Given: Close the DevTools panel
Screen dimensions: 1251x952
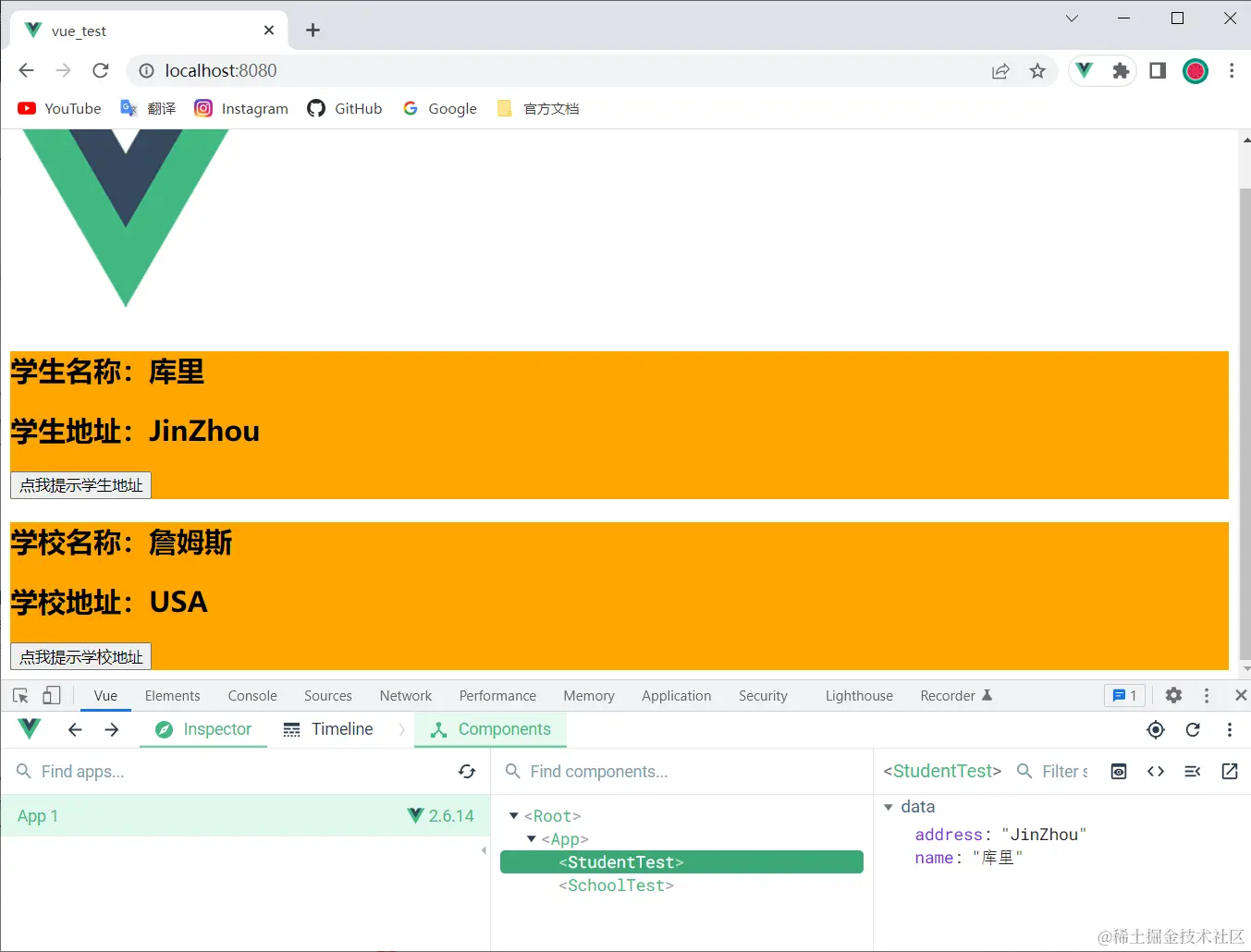Looking at the screenshot, I should point(1241,695).
